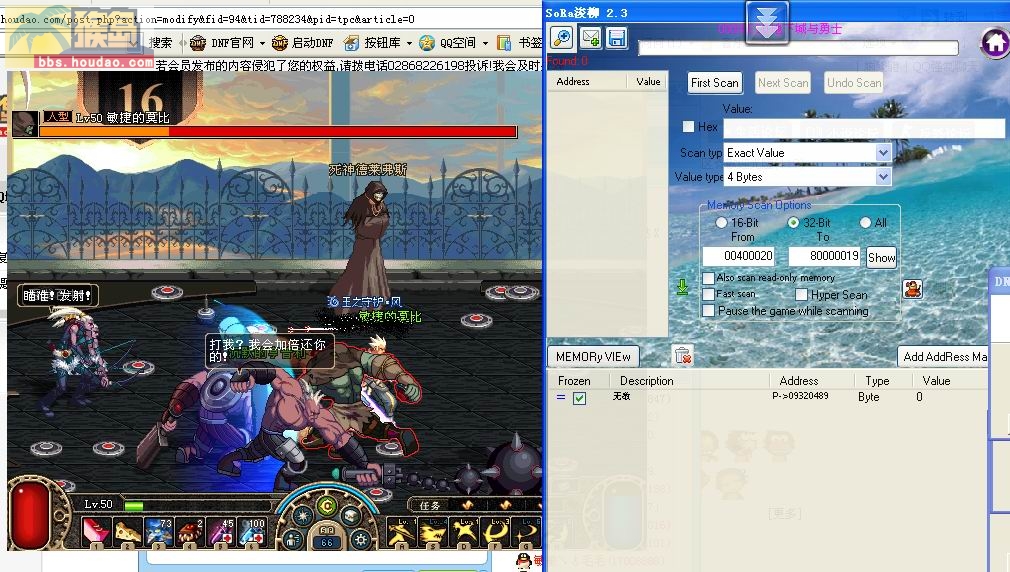This screenshot has height=572, width=1010.
Task: Use blue item with count 73
Action: (158, 533)
